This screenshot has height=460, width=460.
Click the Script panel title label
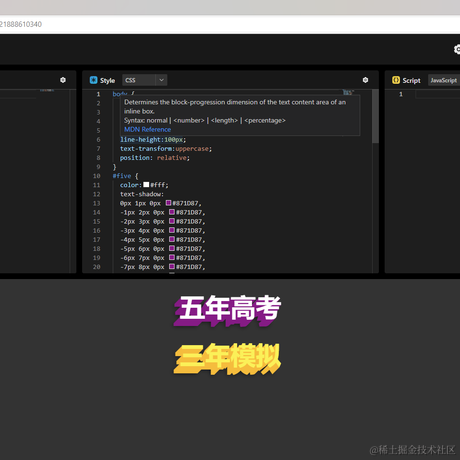coord(411,80)
